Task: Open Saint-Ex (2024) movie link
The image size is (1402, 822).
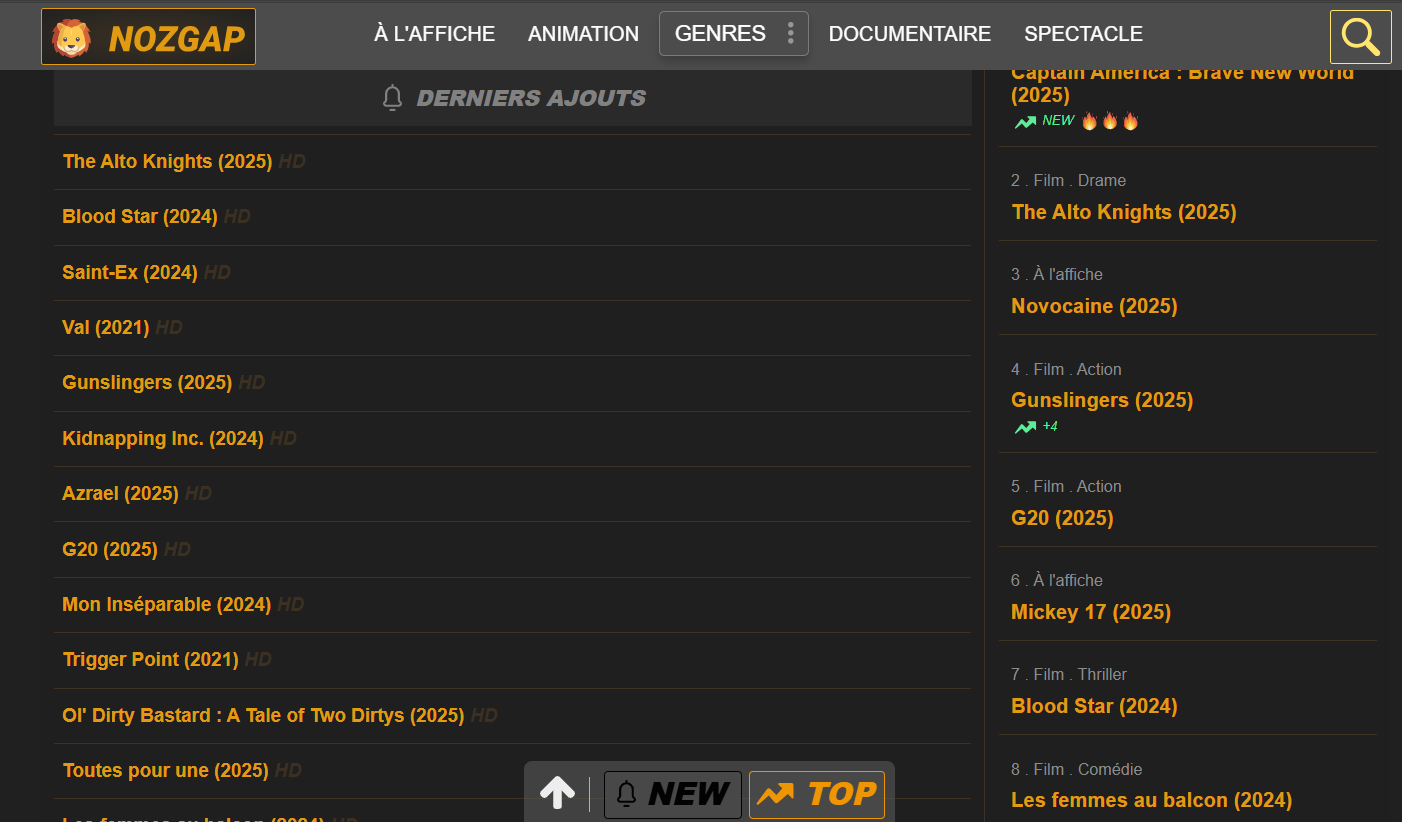Action: pos(130,272)
